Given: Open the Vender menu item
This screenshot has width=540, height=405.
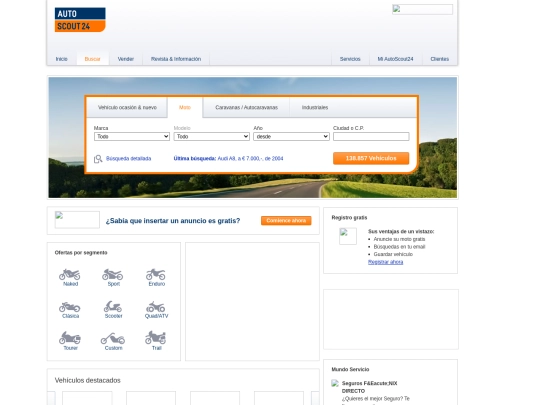Looking at the screenshot, I should point(126,59).
